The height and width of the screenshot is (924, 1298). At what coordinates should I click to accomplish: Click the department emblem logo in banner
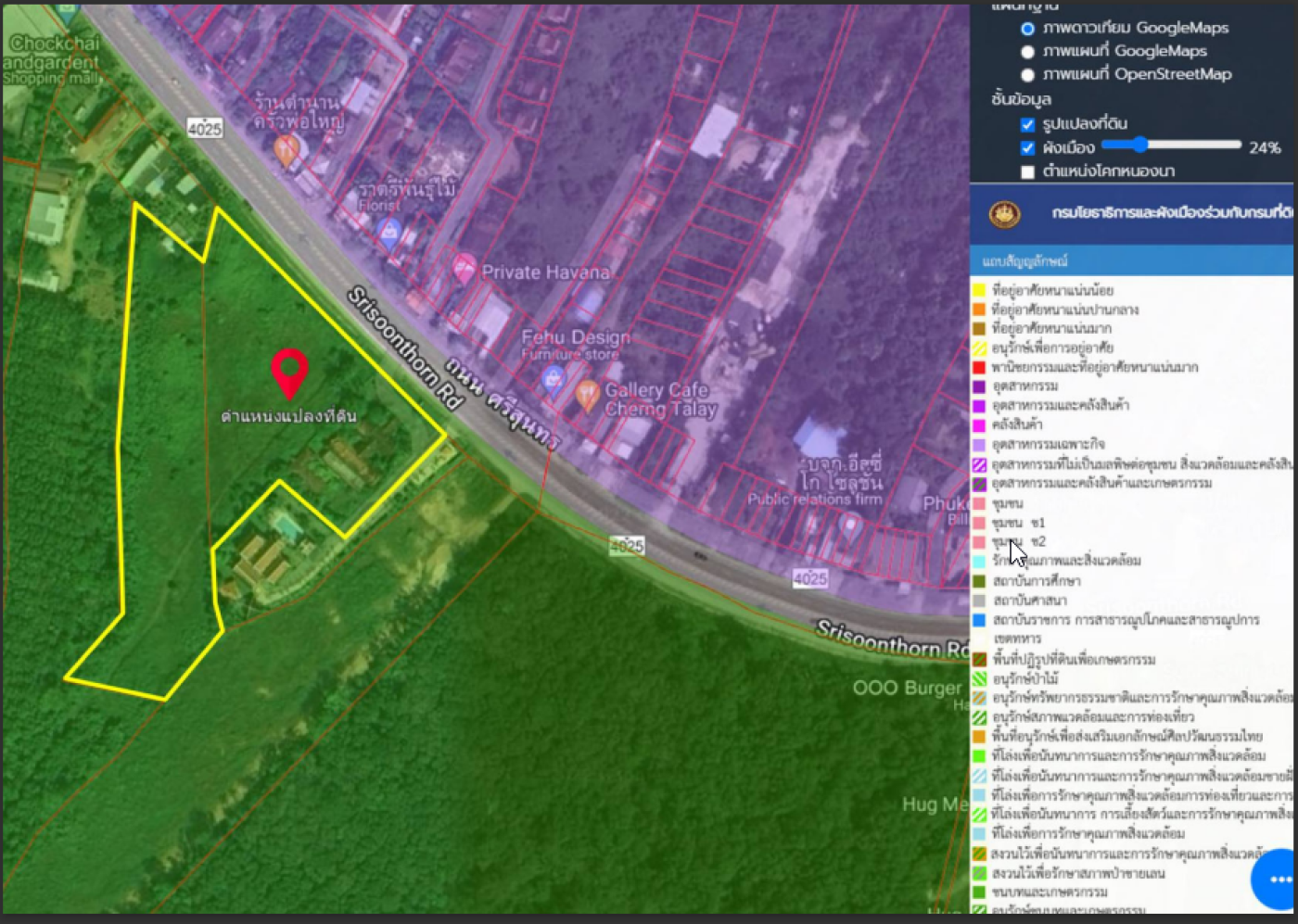[1004, 214]
